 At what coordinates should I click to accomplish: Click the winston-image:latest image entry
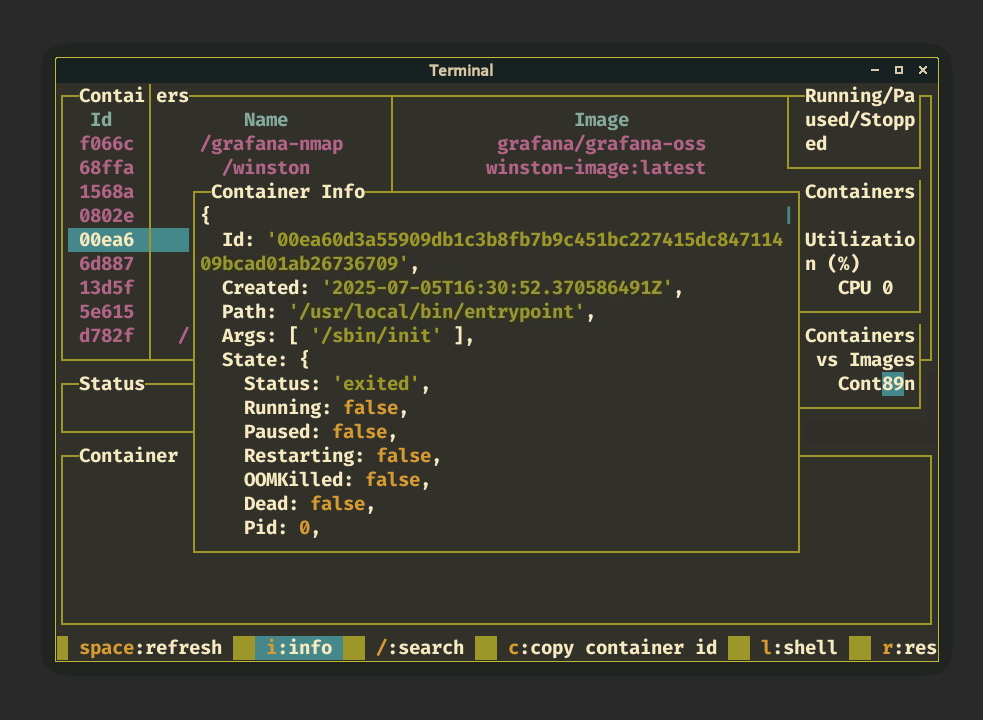pyautogui.click(x=595, y=167)
